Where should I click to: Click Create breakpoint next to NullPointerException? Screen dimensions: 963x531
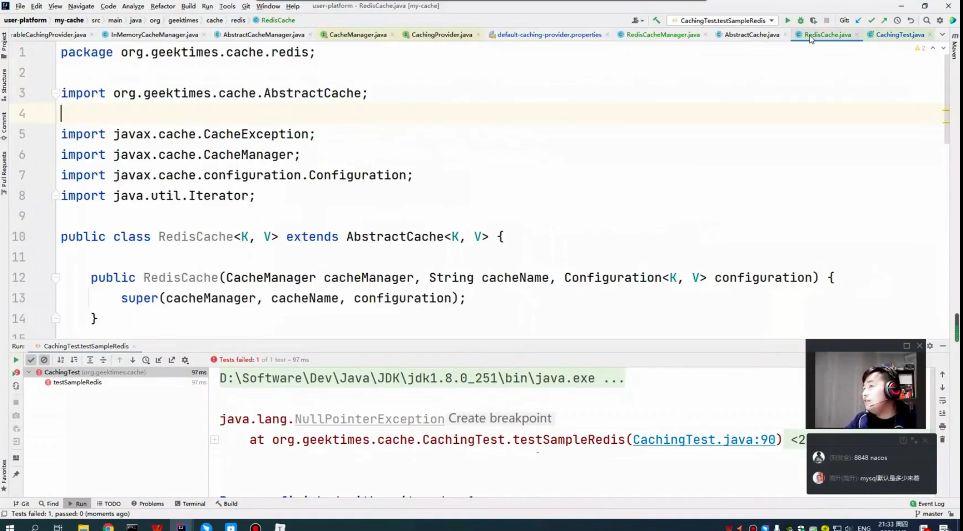499,418
